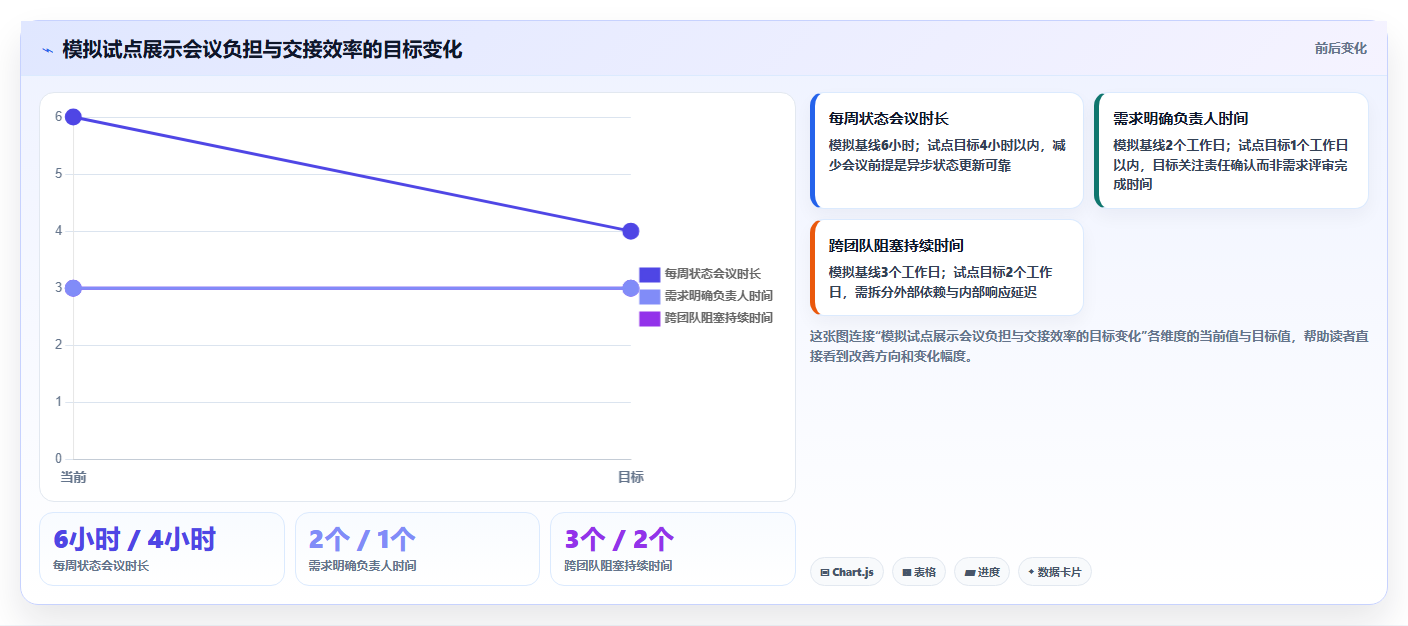Click the 每周状态会议时长 data point at value 4
Viewport: 1408px width, 626px height.
(631, 231)
